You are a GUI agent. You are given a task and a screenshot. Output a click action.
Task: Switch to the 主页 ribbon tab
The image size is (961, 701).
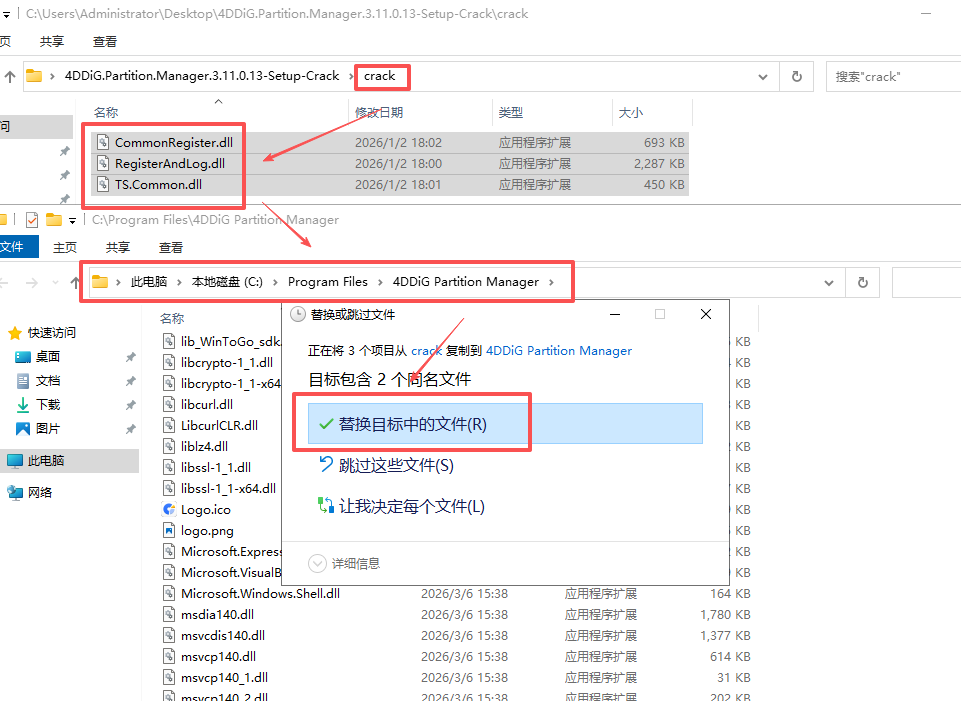pos(65,247)
